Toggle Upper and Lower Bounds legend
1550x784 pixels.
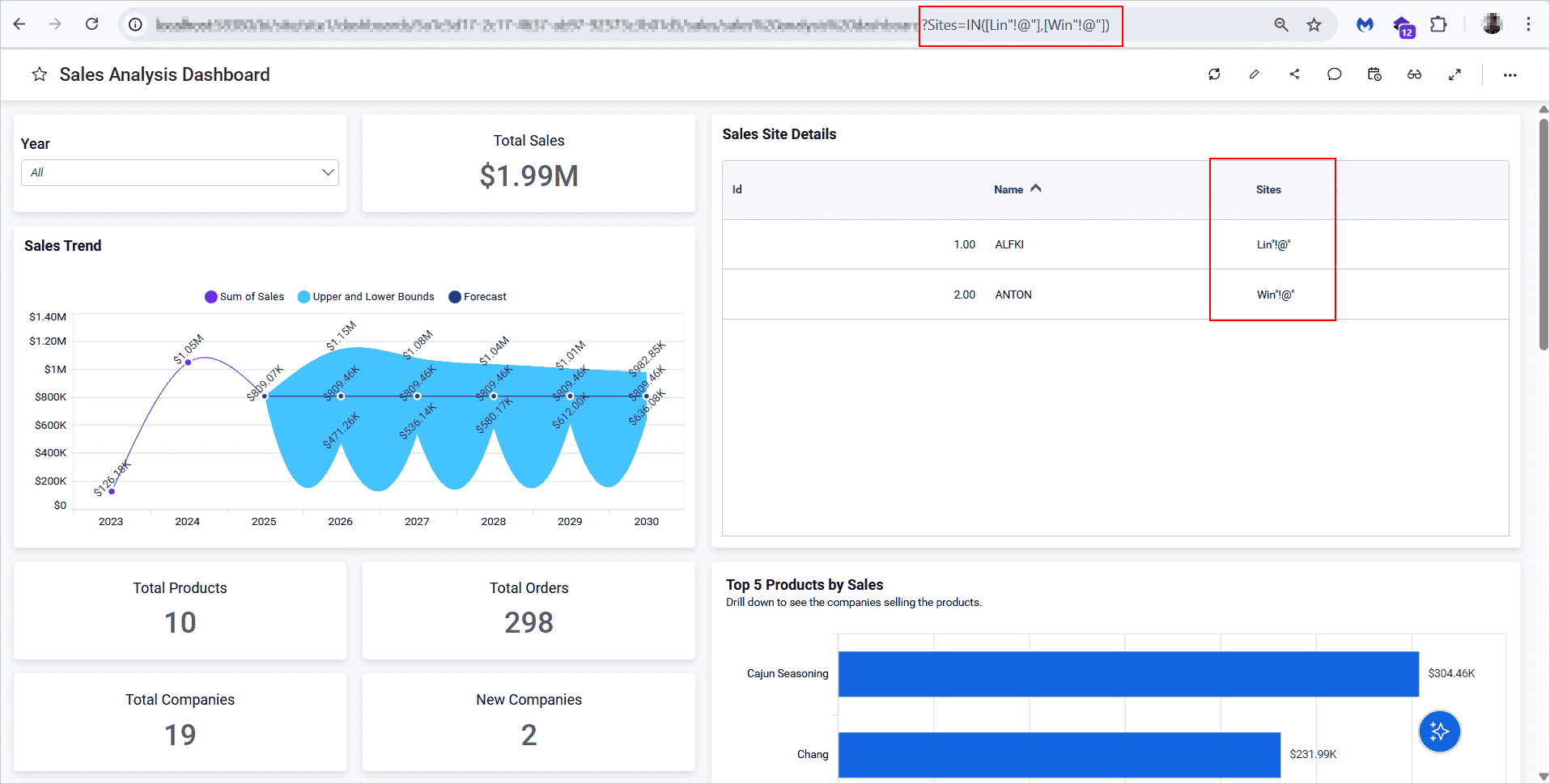click(366, 297)
